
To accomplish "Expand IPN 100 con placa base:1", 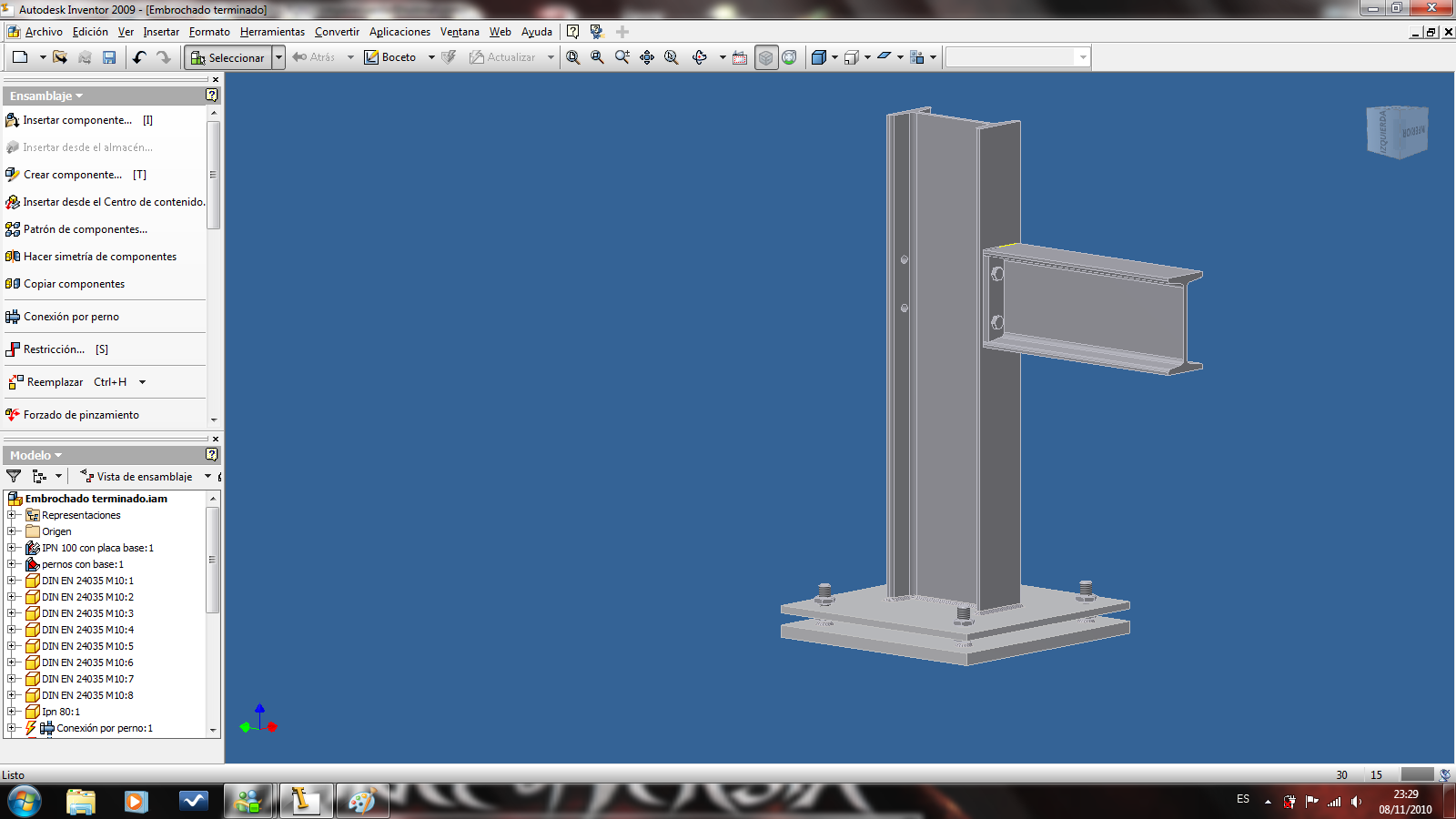I will coord(12,548).
